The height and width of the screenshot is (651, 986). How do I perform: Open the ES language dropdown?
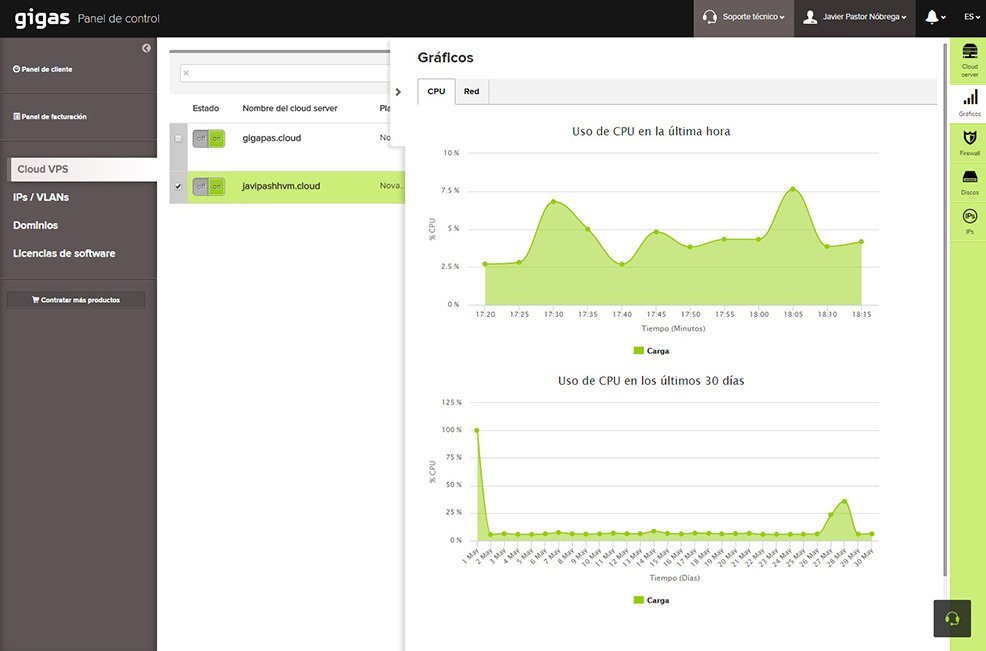(x=969, y=17)
